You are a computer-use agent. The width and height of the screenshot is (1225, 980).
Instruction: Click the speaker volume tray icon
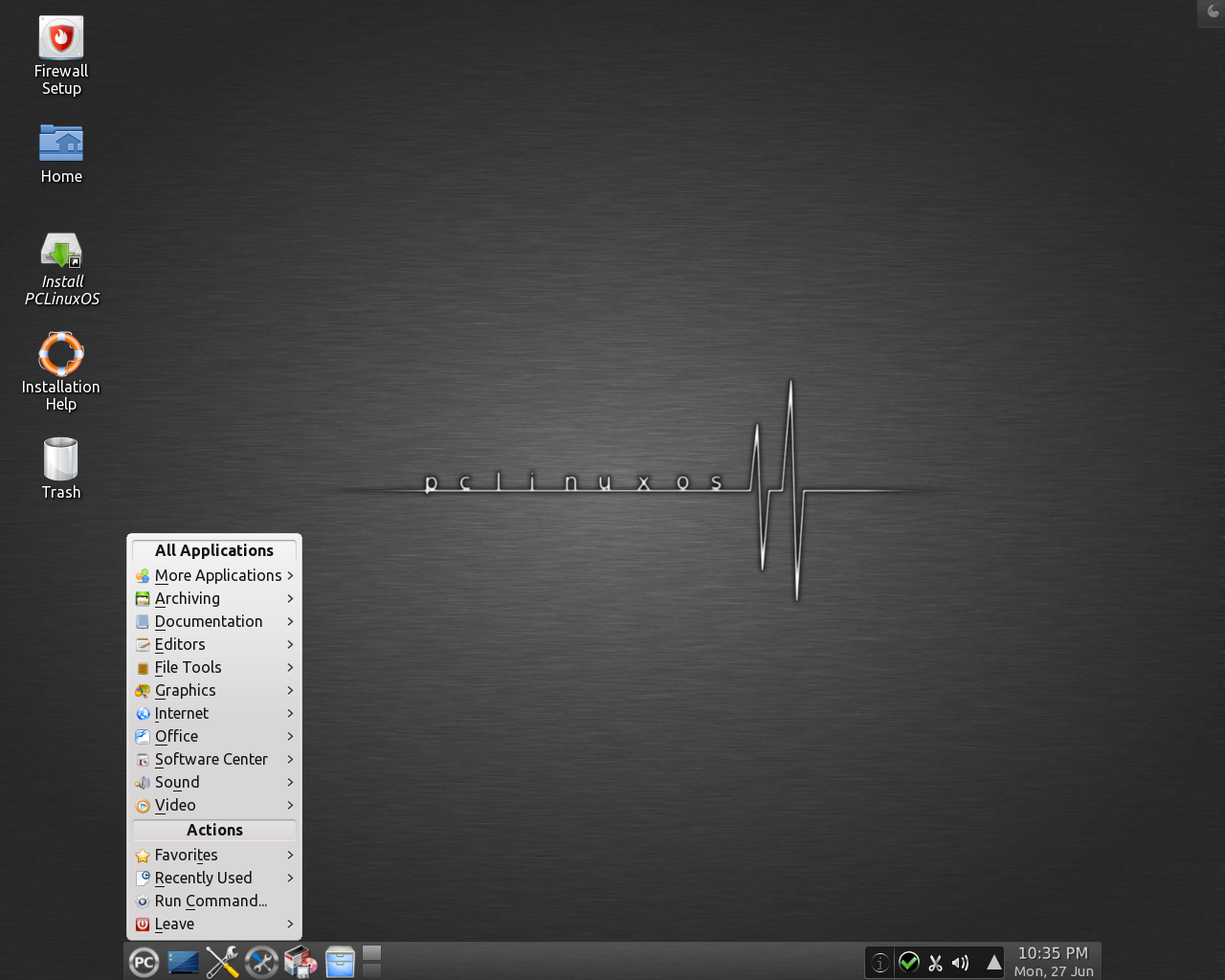[x=960, y=963]
